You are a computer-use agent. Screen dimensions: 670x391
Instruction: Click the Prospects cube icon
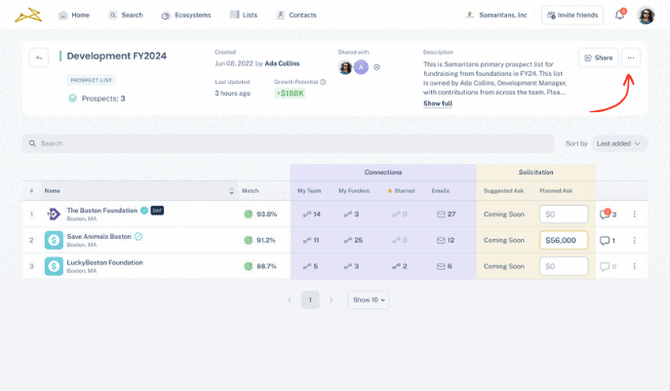(72, 98)
